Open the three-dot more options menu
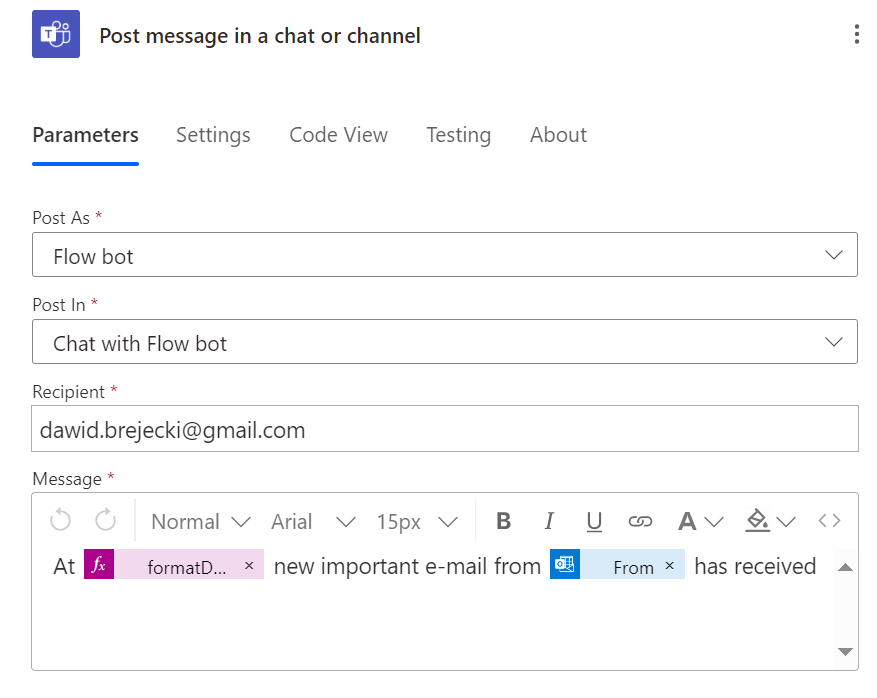877x698 pixels. coord(856,35)
